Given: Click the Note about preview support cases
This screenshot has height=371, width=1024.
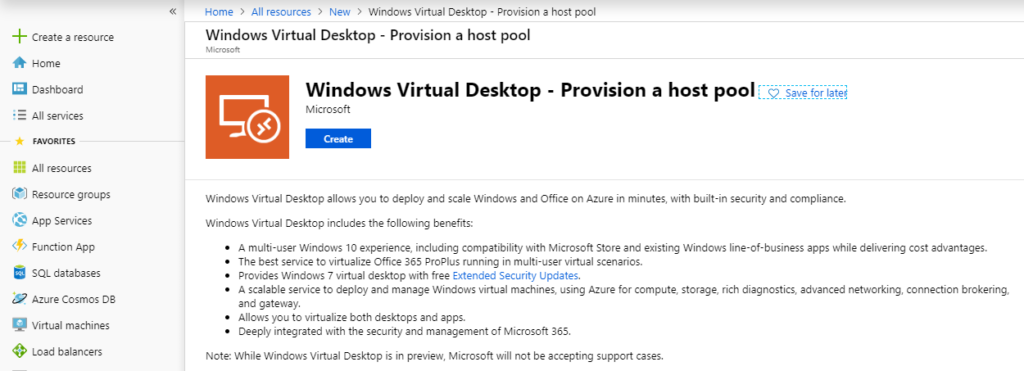Looking at the screenshot, I should [x=434, y=357].
